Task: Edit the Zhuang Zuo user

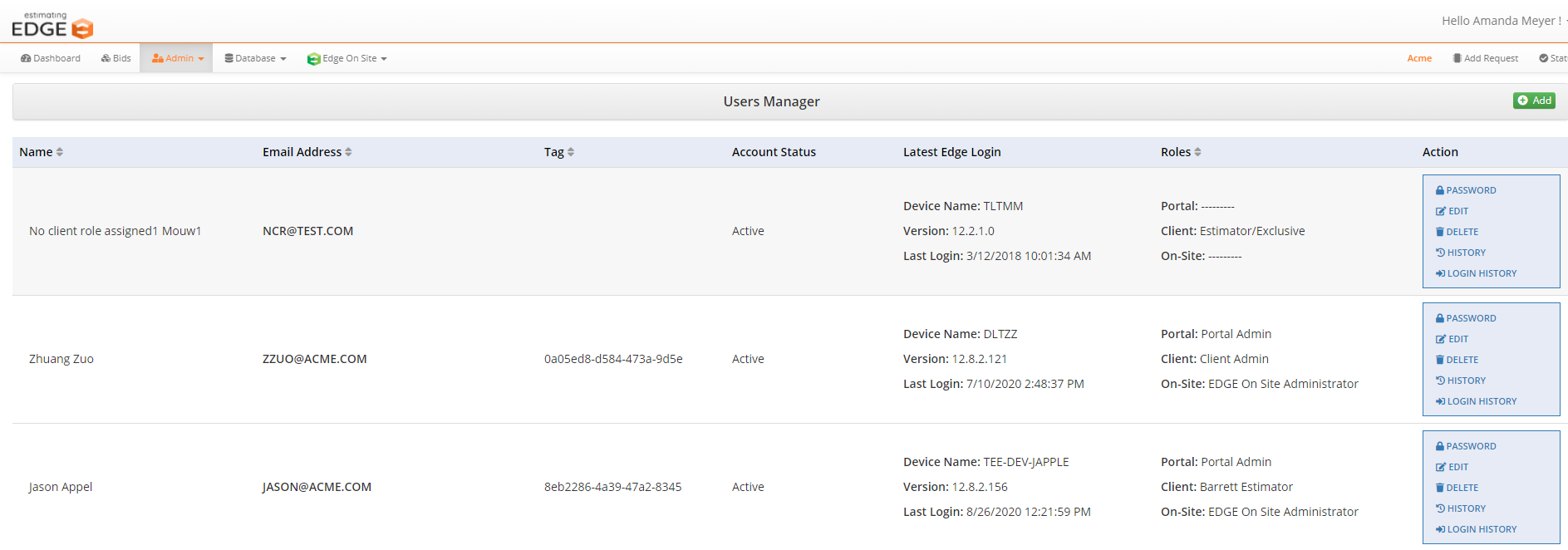Action: [x=1452, y=339]
